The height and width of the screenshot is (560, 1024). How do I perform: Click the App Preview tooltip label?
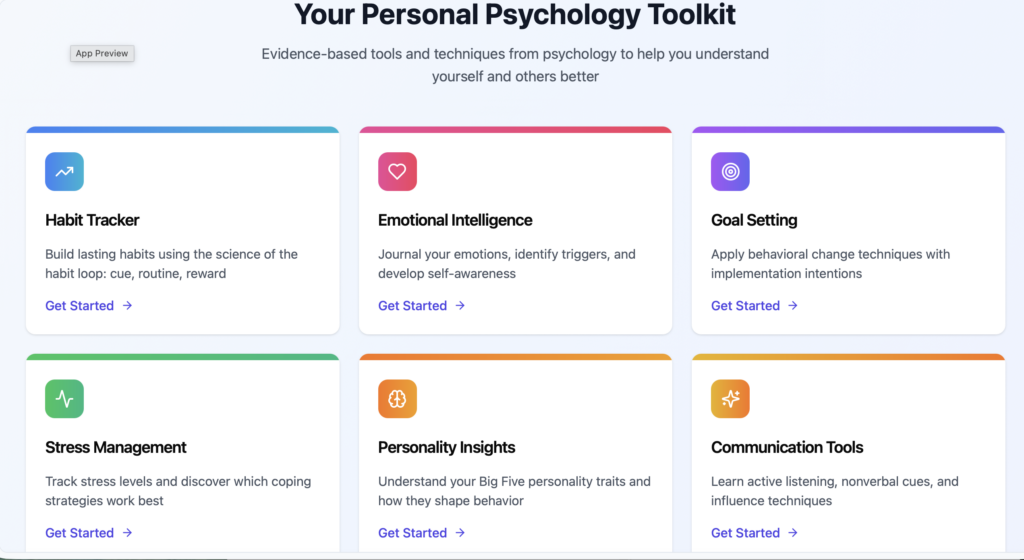[x=102, y=53]
